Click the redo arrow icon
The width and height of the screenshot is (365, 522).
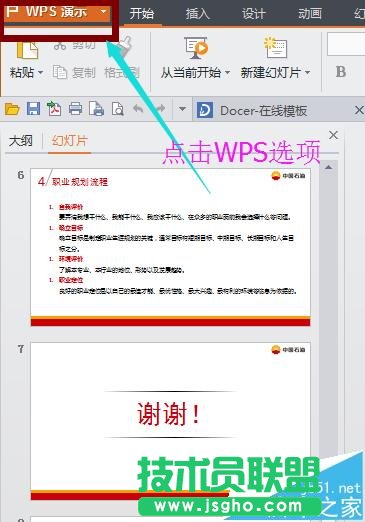(x=160, y=109)
